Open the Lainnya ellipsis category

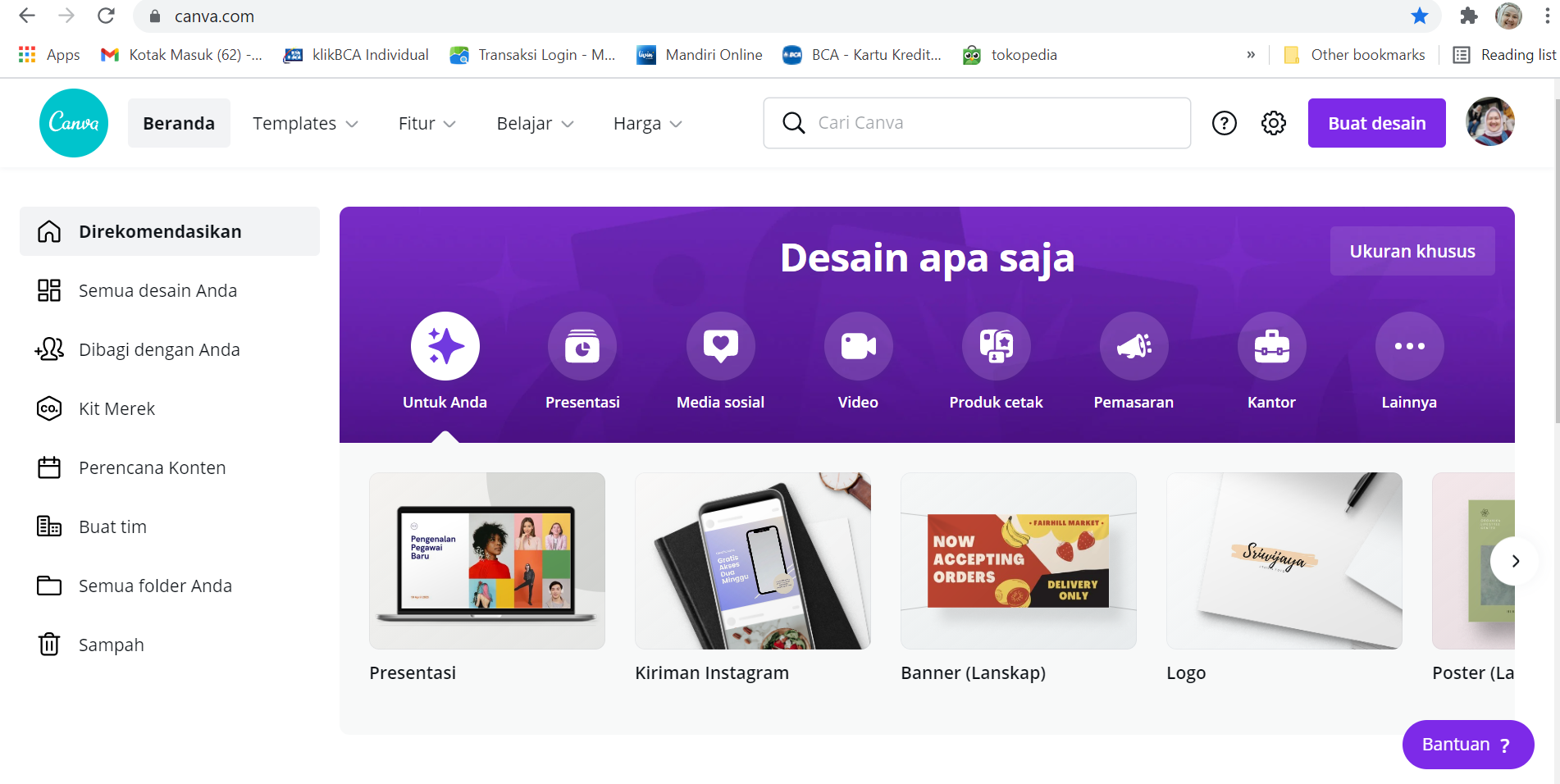pyautogui.click(x=1409, y=346)
